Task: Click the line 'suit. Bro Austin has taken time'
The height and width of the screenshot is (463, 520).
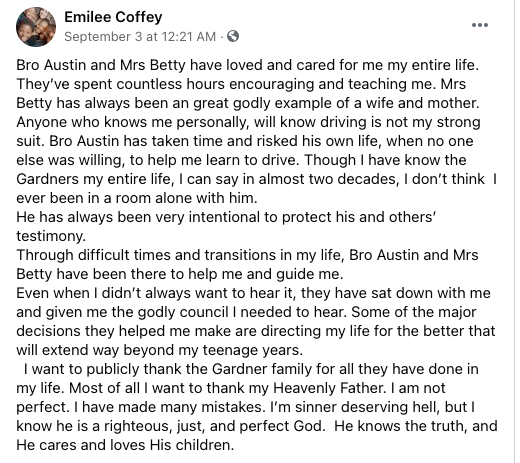Action: (x=245, y=141)
